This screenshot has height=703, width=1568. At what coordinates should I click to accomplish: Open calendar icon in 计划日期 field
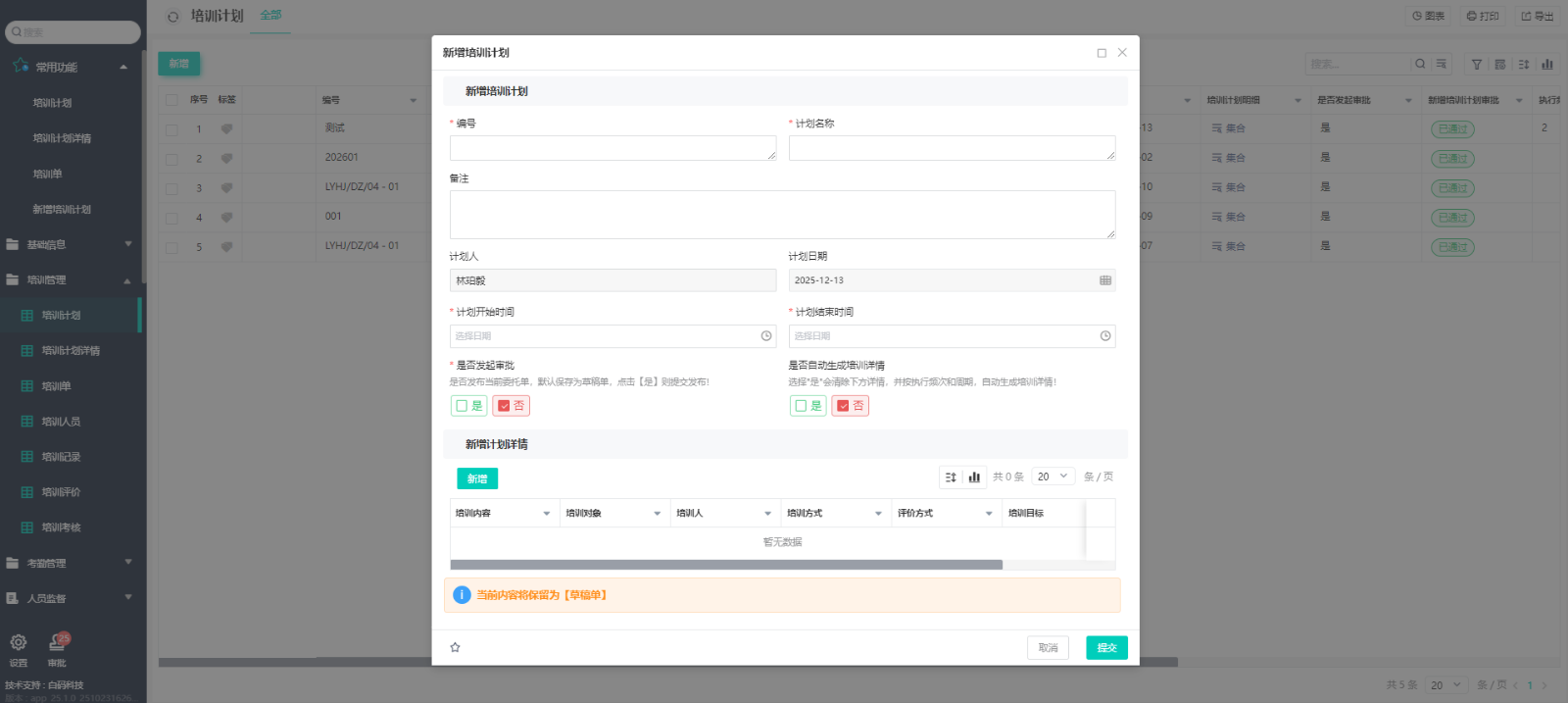point(1105,280)
